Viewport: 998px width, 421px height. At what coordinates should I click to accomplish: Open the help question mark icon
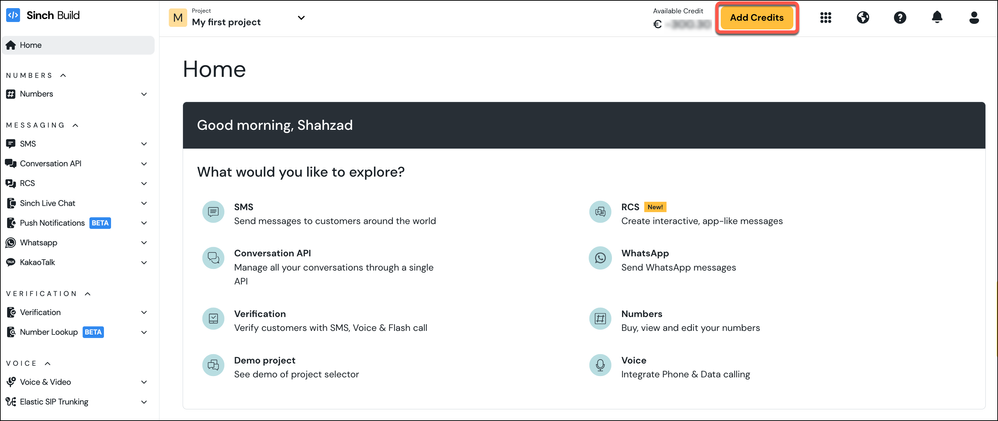[x=900, y=18]
